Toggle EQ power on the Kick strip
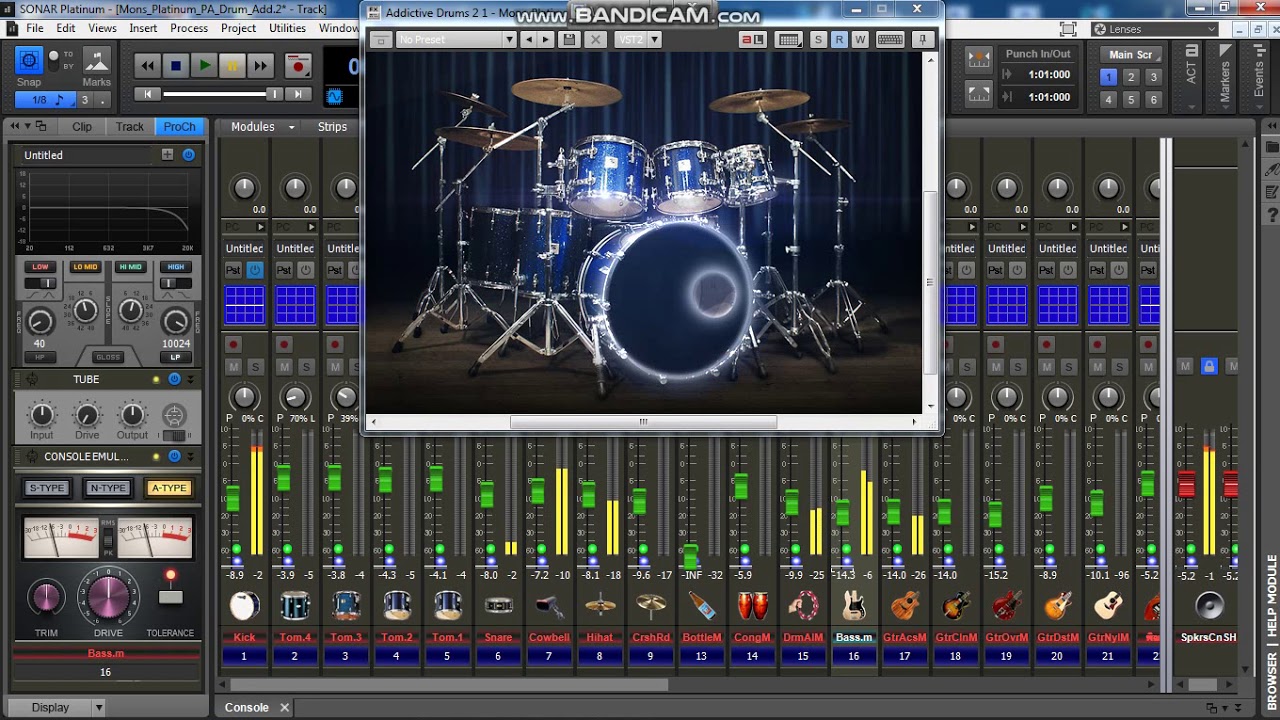 coord(255,270)
